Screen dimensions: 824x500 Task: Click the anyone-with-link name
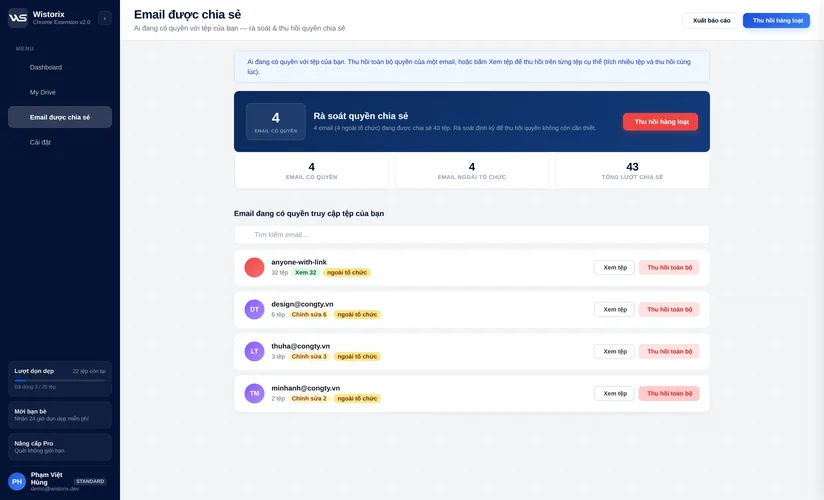(x=299, y=262)
